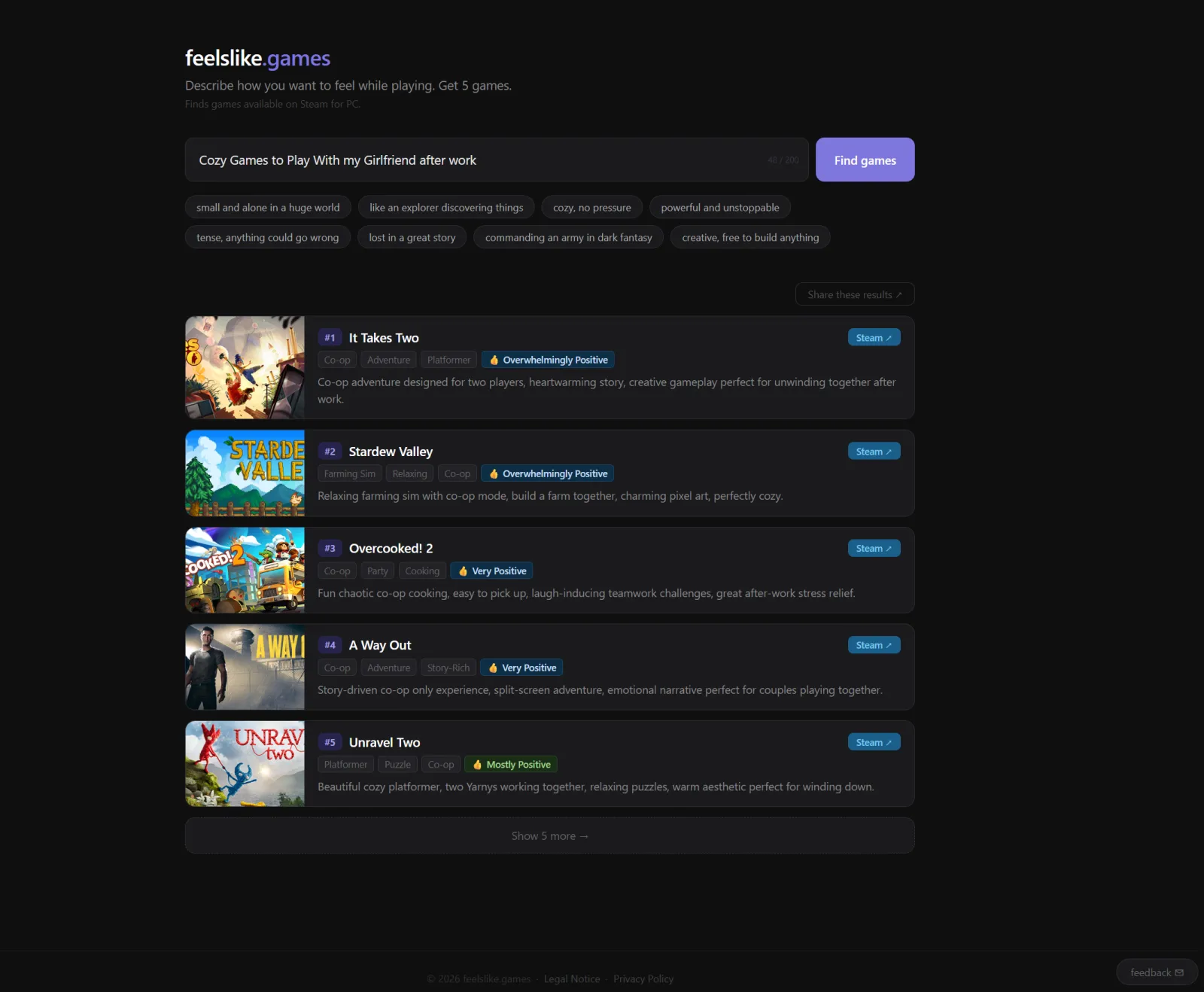Choose the 'cozy, no pressure' suggestion
The width and height of the screenshot is (1204, 992).
click(x=592, y=207)
